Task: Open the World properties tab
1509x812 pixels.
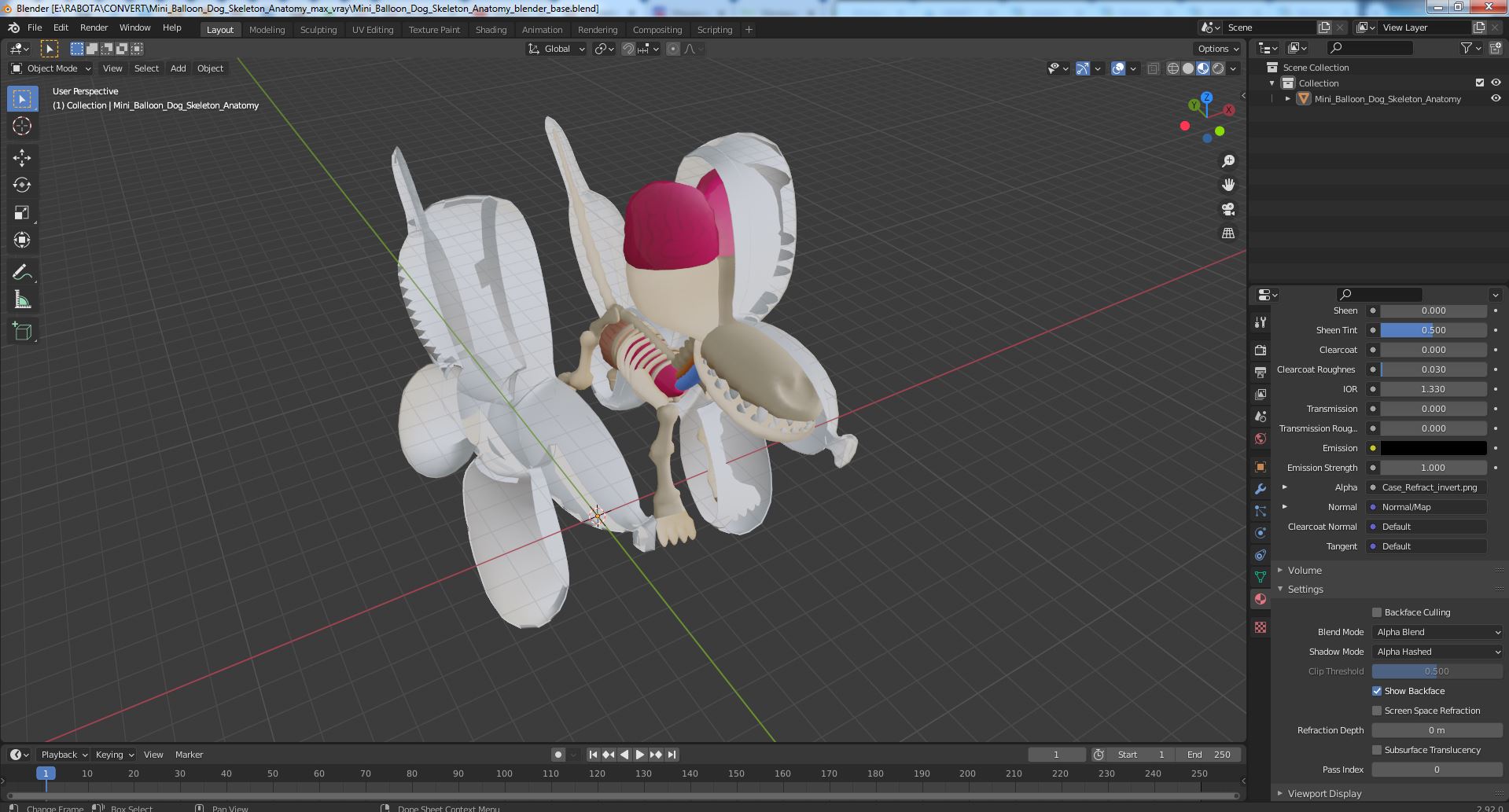Action: tap(1261, 439)
